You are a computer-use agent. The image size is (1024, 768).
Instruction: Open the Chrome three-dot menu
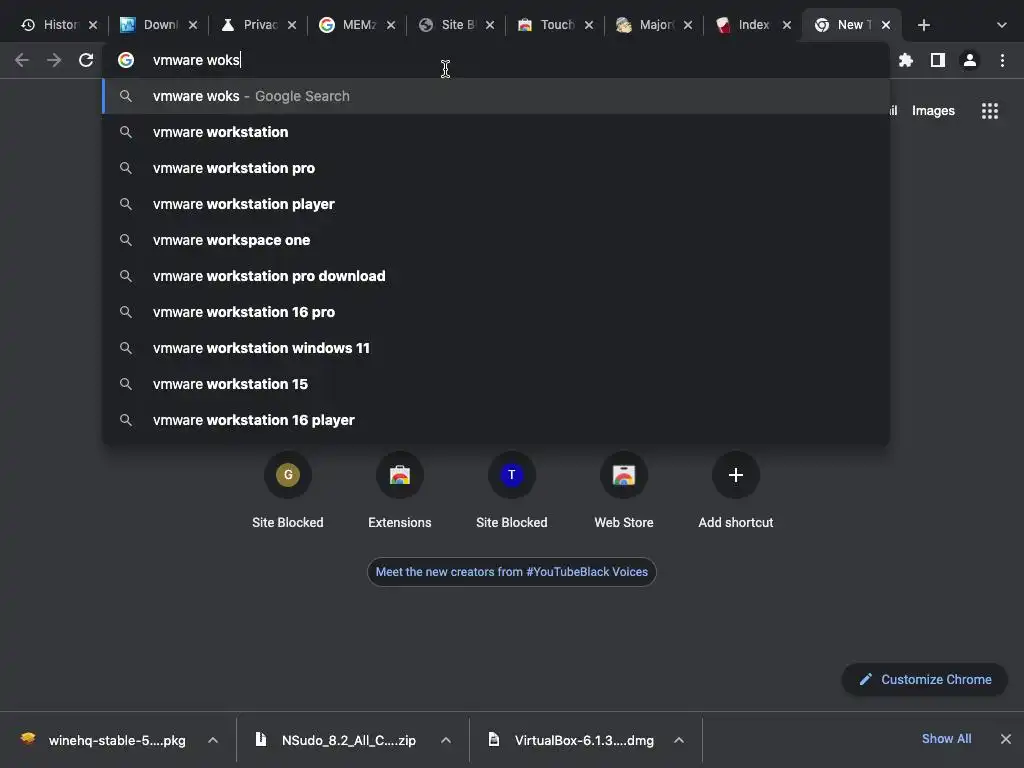[1002, 60]
